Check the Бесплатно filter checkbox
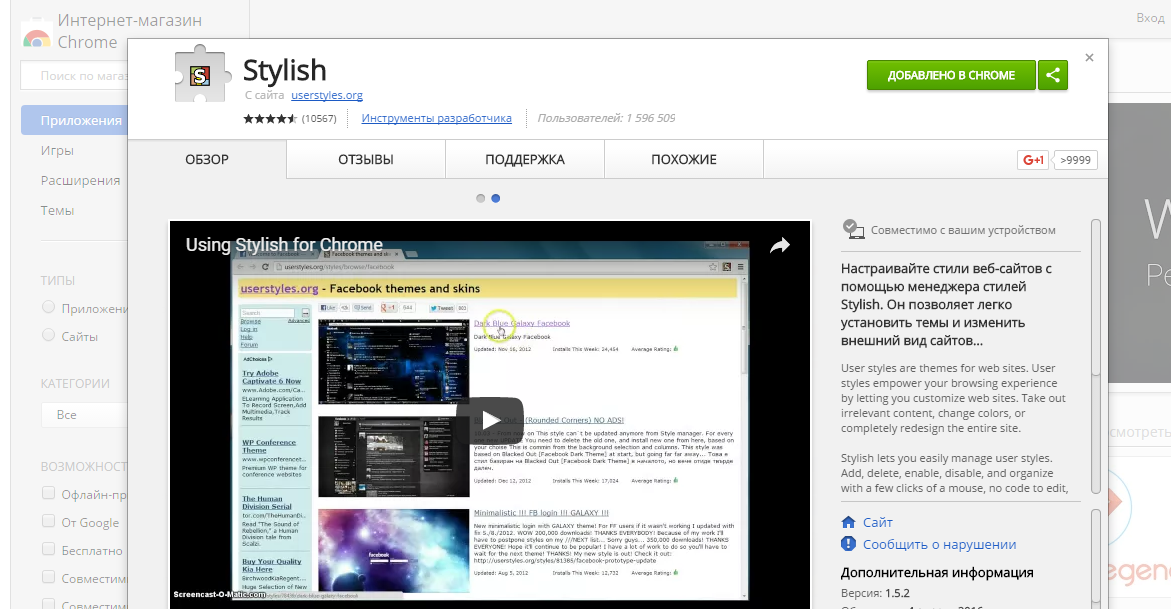The width and height of the screenshot is (1171, 609). pos(48,550)
